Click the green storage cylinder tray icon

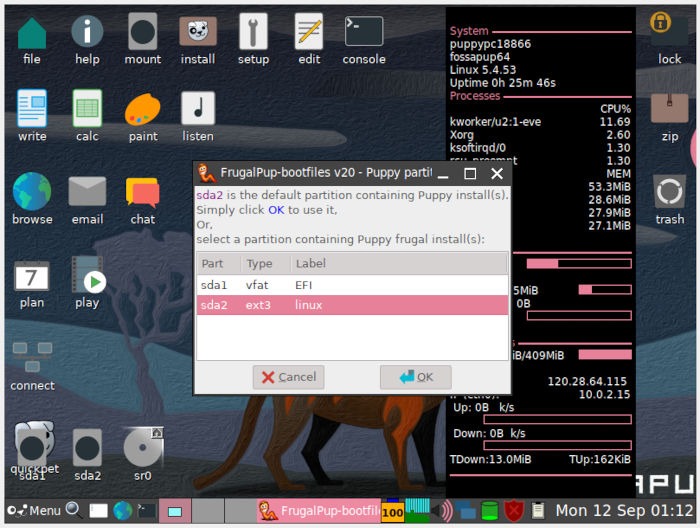click(x=489, y=511)
